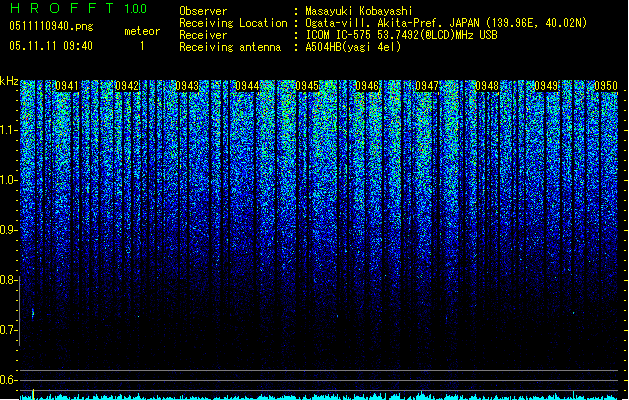Click the 0948 time marker

487,86
